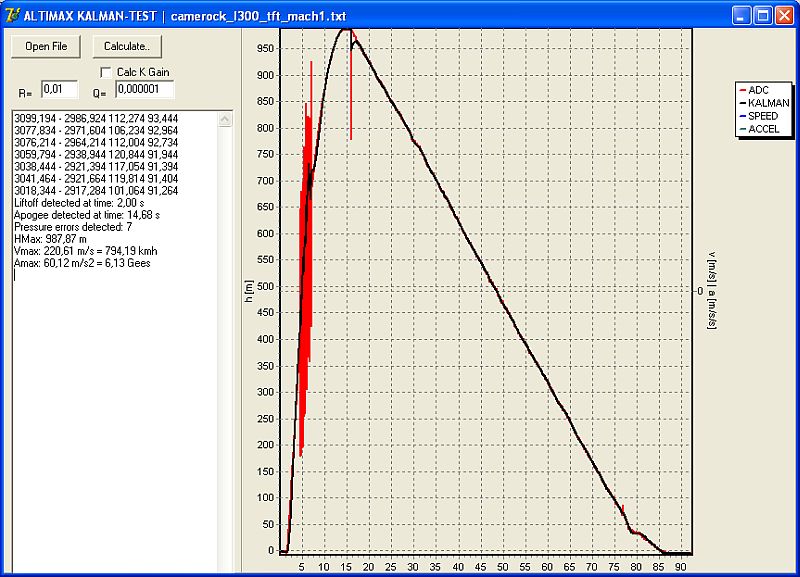Click the R= value input field
This screenshot has height=577, width=800.
59,91
